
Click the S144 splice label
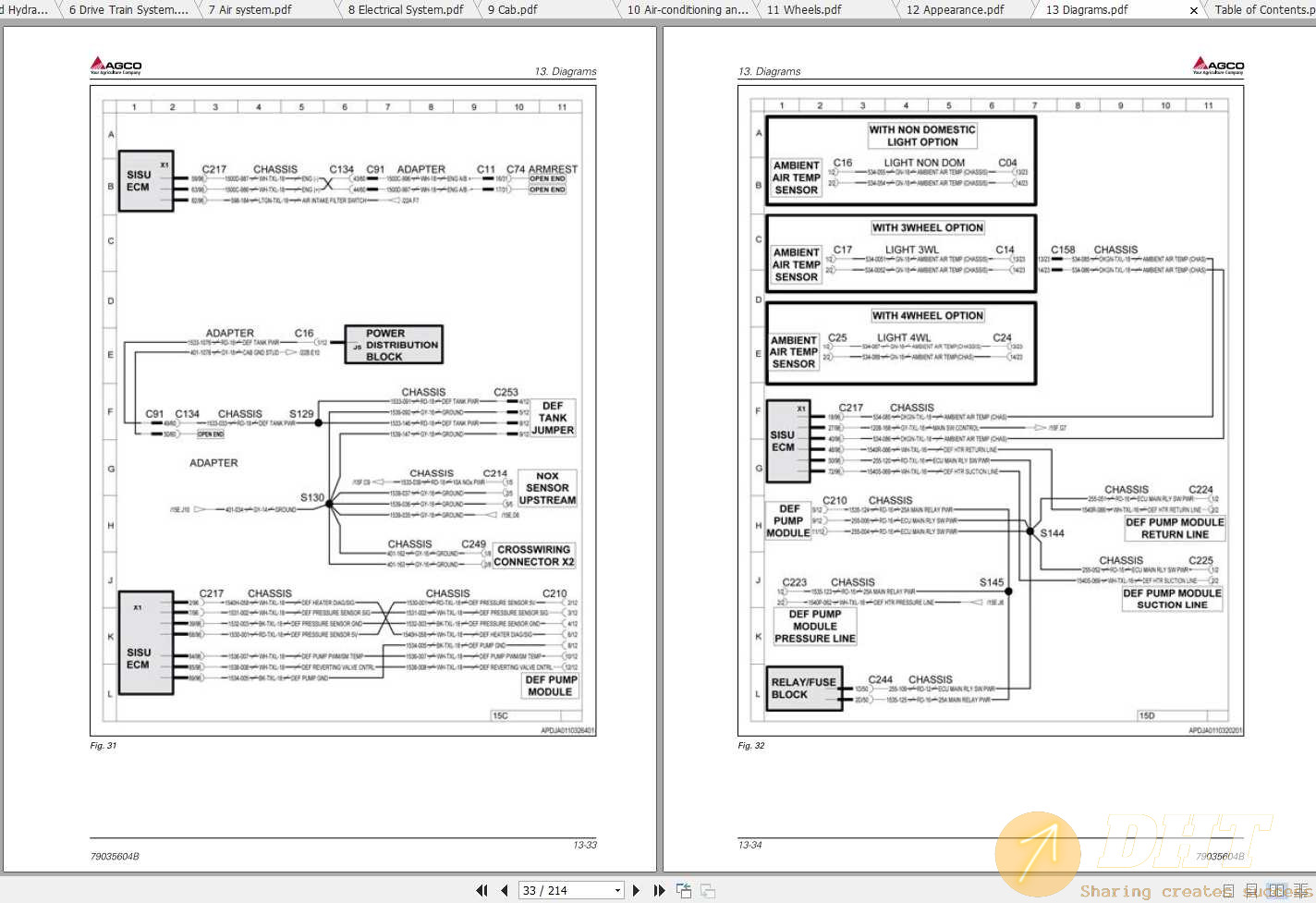pyautogui.click(x=1052, y=533)
